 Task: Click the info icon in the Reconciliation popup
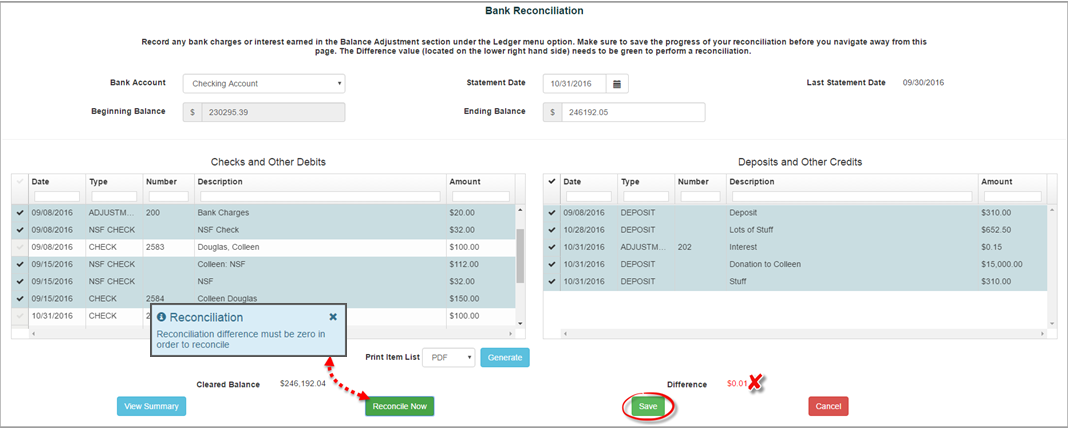[162, 317]
